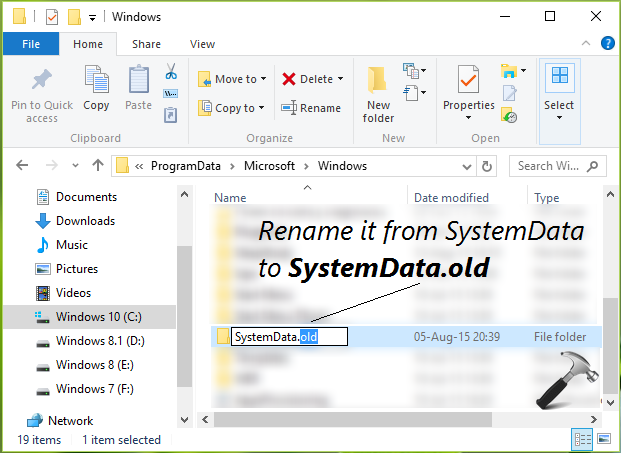
Task: Click the Copy path icon
Action: pyautogui.click(x=171, y=94)
